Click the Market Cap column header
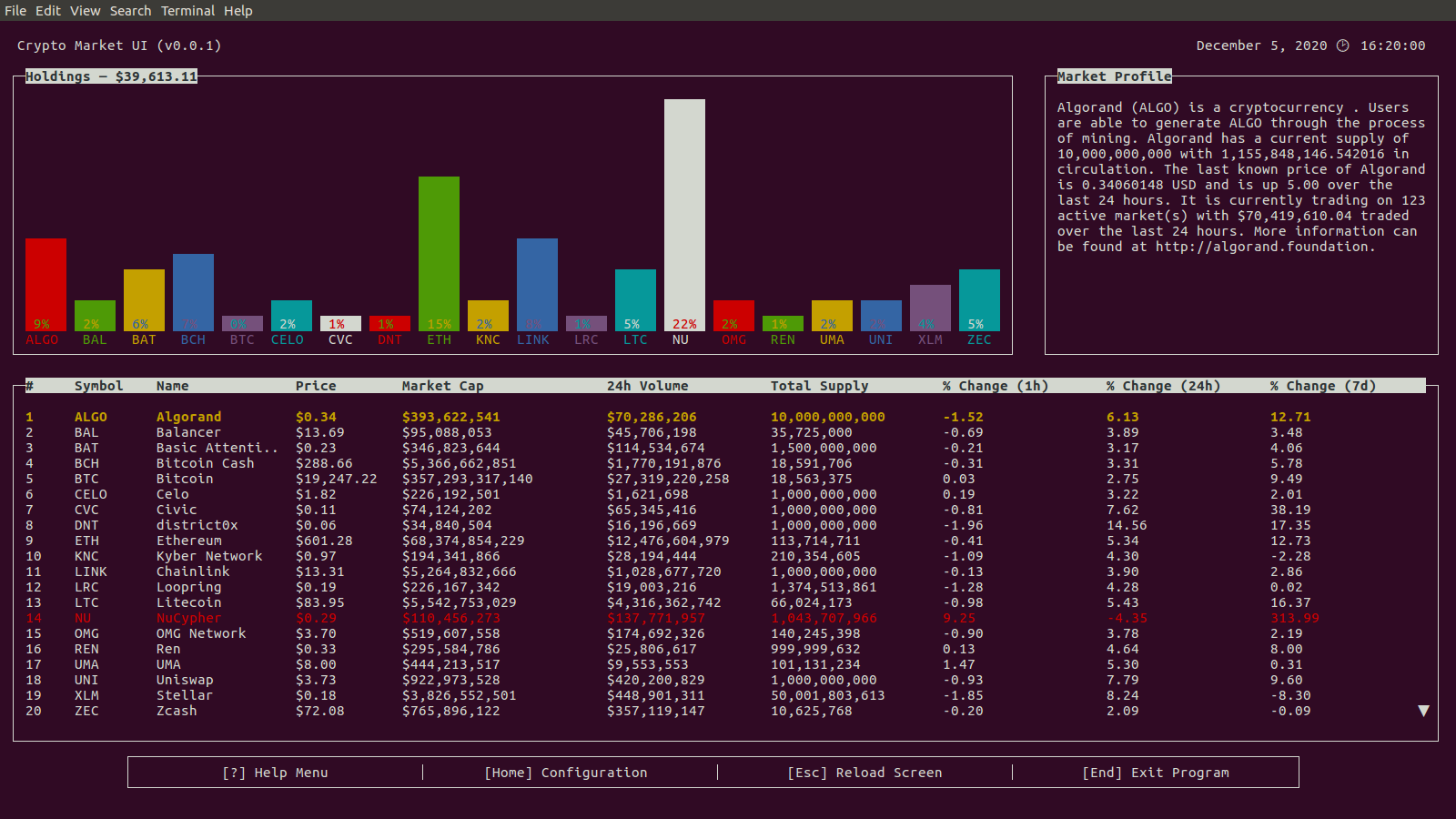This screenshot has height=819, width=1456. [x=443, y=386]
